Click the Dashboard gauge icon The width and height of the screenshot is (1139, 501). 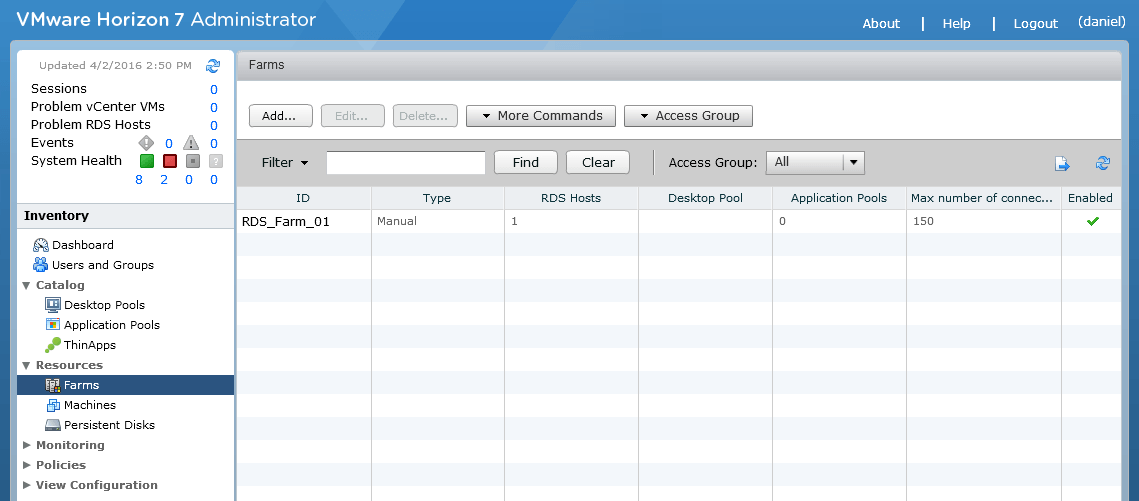pyautogui.click(x=41, y=245)
